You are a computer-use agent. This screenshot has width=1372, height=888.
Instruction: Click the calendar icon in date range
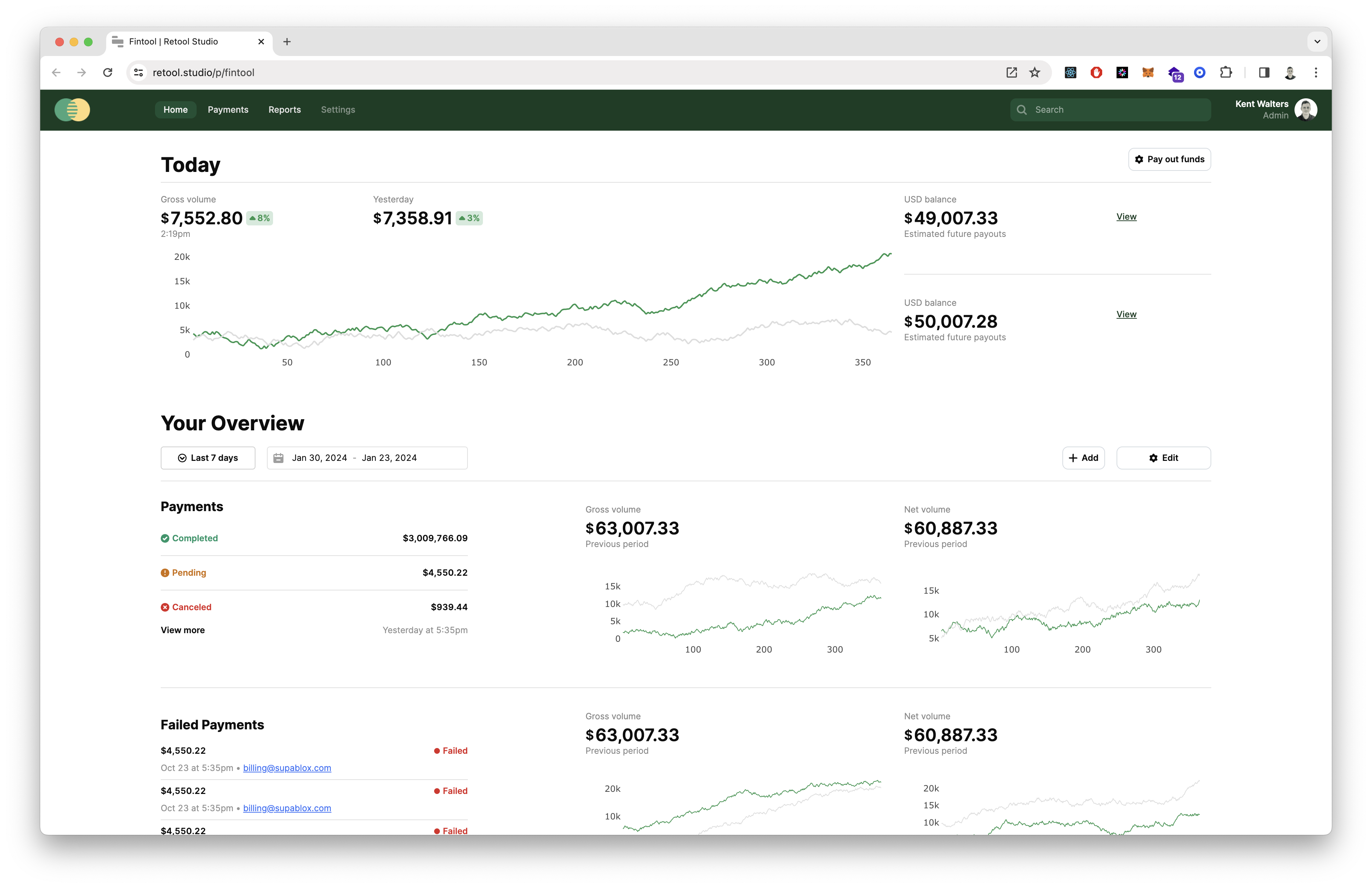[x=278, y=458]
